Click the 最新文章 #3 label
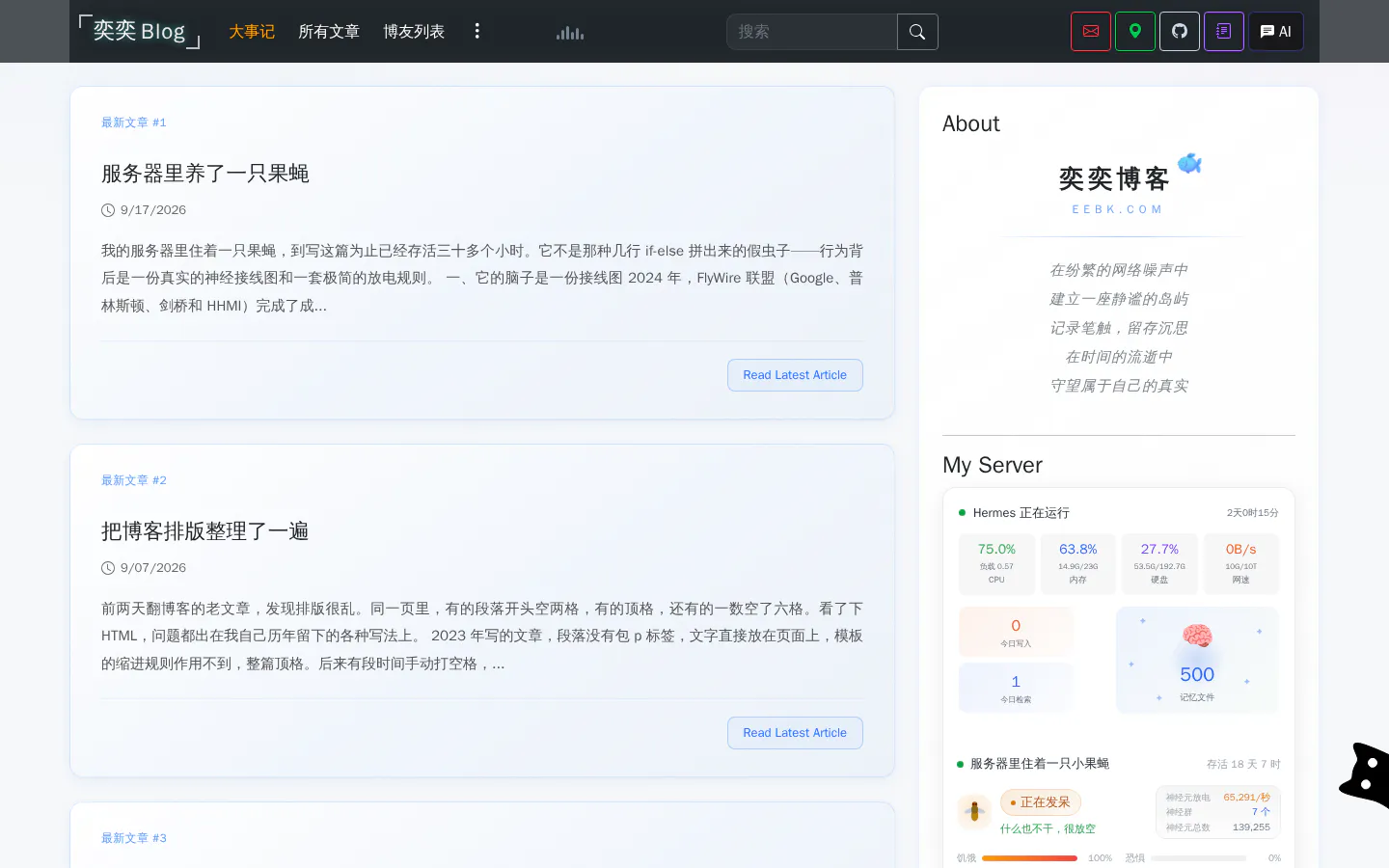1389x868 pixels. tap(134, 838)
